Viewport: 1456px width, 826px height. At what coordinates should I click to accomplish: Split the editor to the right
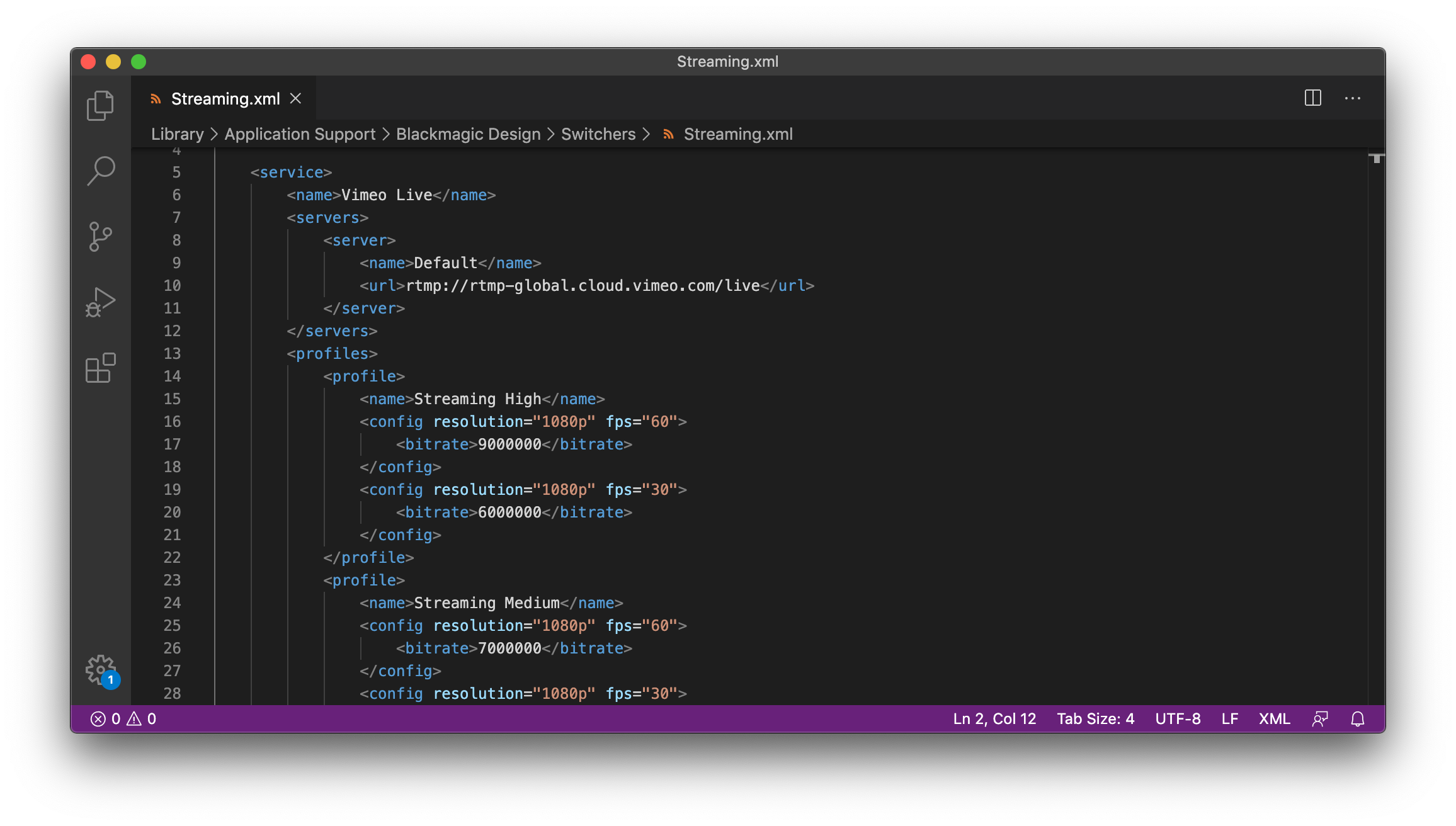(1312, 98)
